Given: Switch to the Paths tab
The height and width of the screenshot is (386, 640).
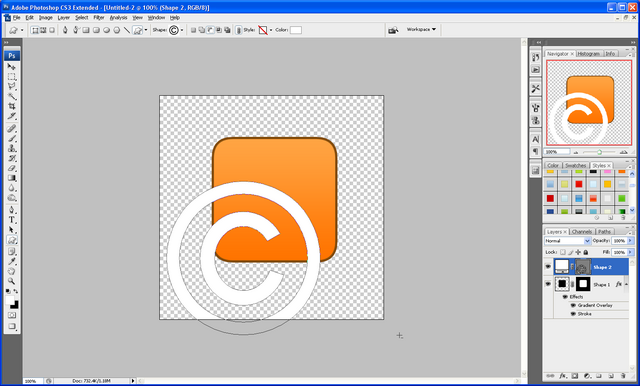Looking at the screenshot, I should 604,231.
